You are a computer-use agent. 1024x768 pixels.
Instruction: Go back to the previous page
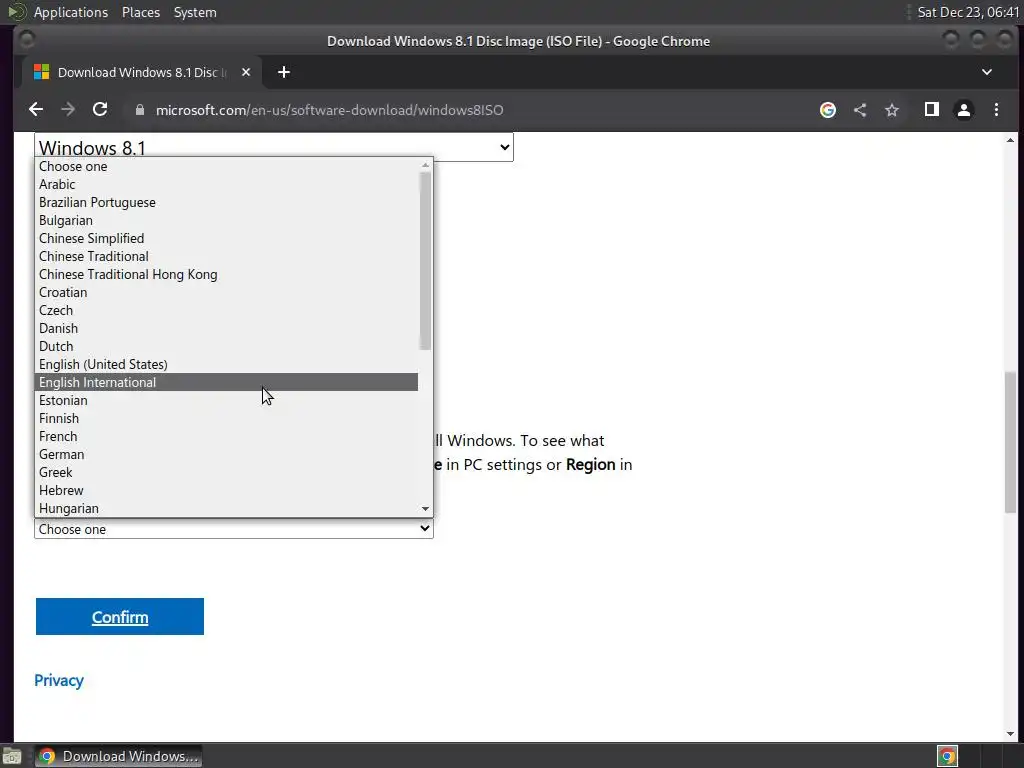point(36,110)
